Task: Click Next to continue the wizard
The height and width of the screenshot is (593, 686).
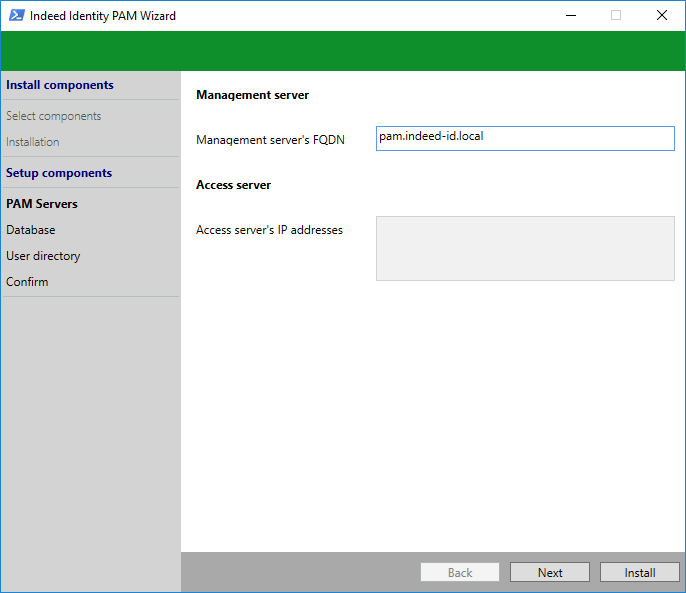Action: click(x=550, y=573)
